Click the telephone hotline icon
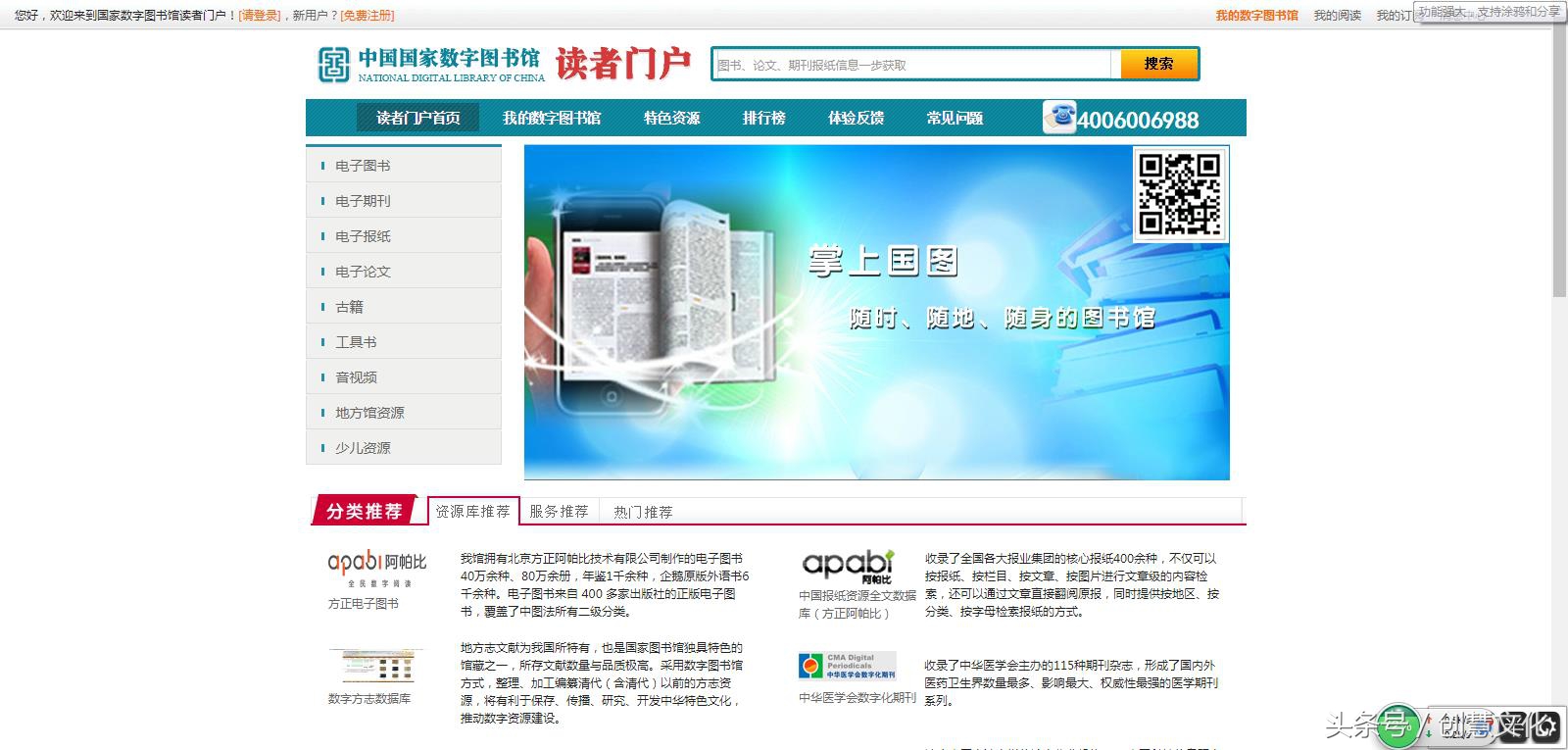 [x=1059, y=117]
